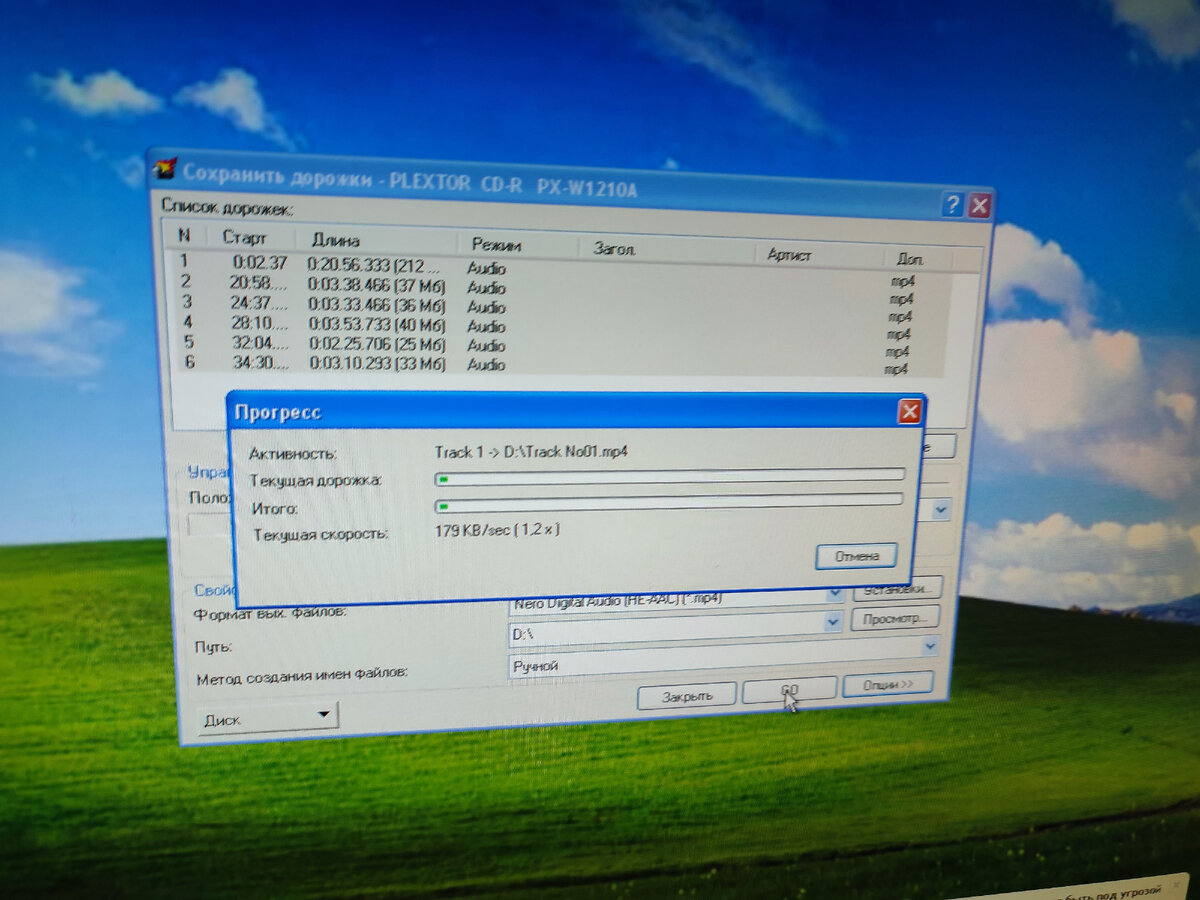The image size is (1200, 900).
Task: Click the question mark help button
Action: click(953, 205)
